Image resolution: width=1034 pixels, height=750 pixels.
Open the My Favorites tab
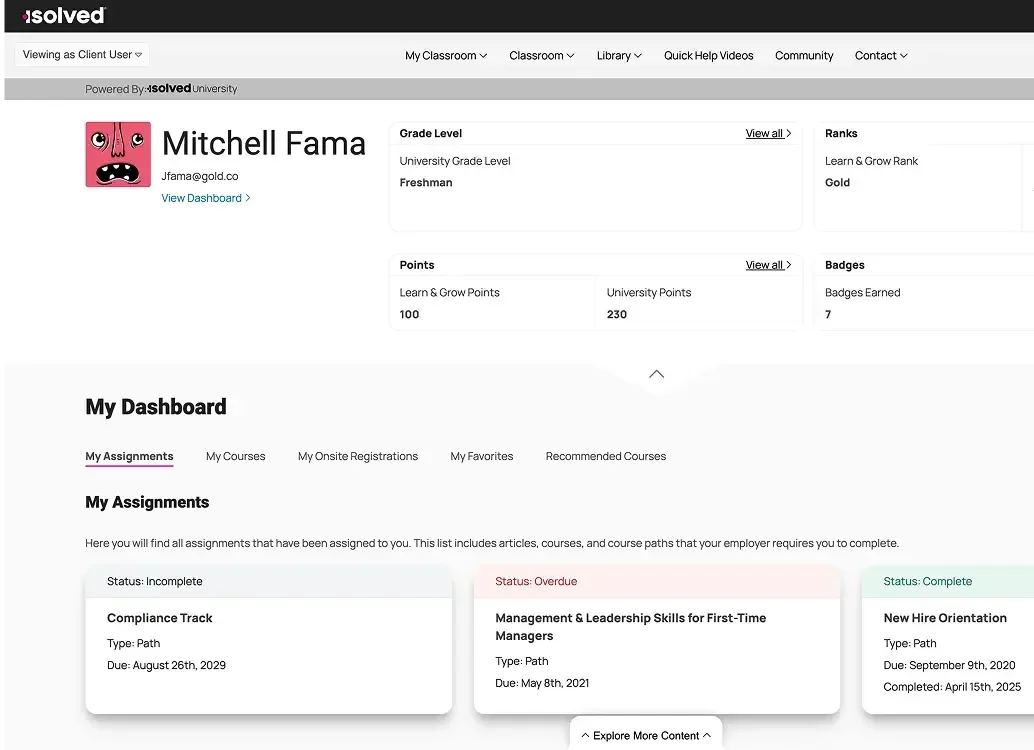481,456
